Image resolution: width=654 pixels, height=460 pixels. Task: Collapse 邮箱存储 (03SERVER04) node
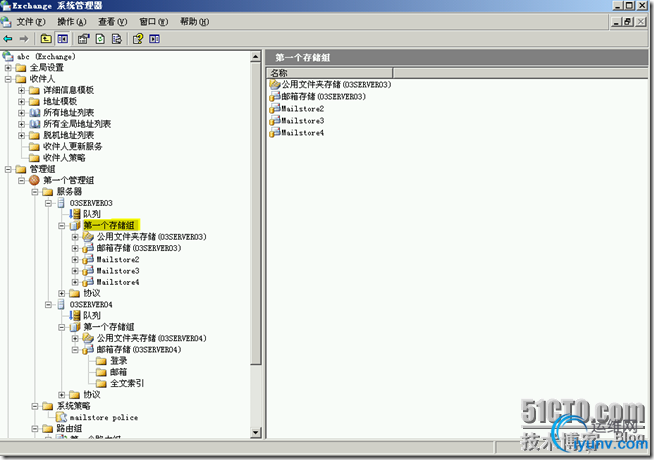(x=75, y=349)
